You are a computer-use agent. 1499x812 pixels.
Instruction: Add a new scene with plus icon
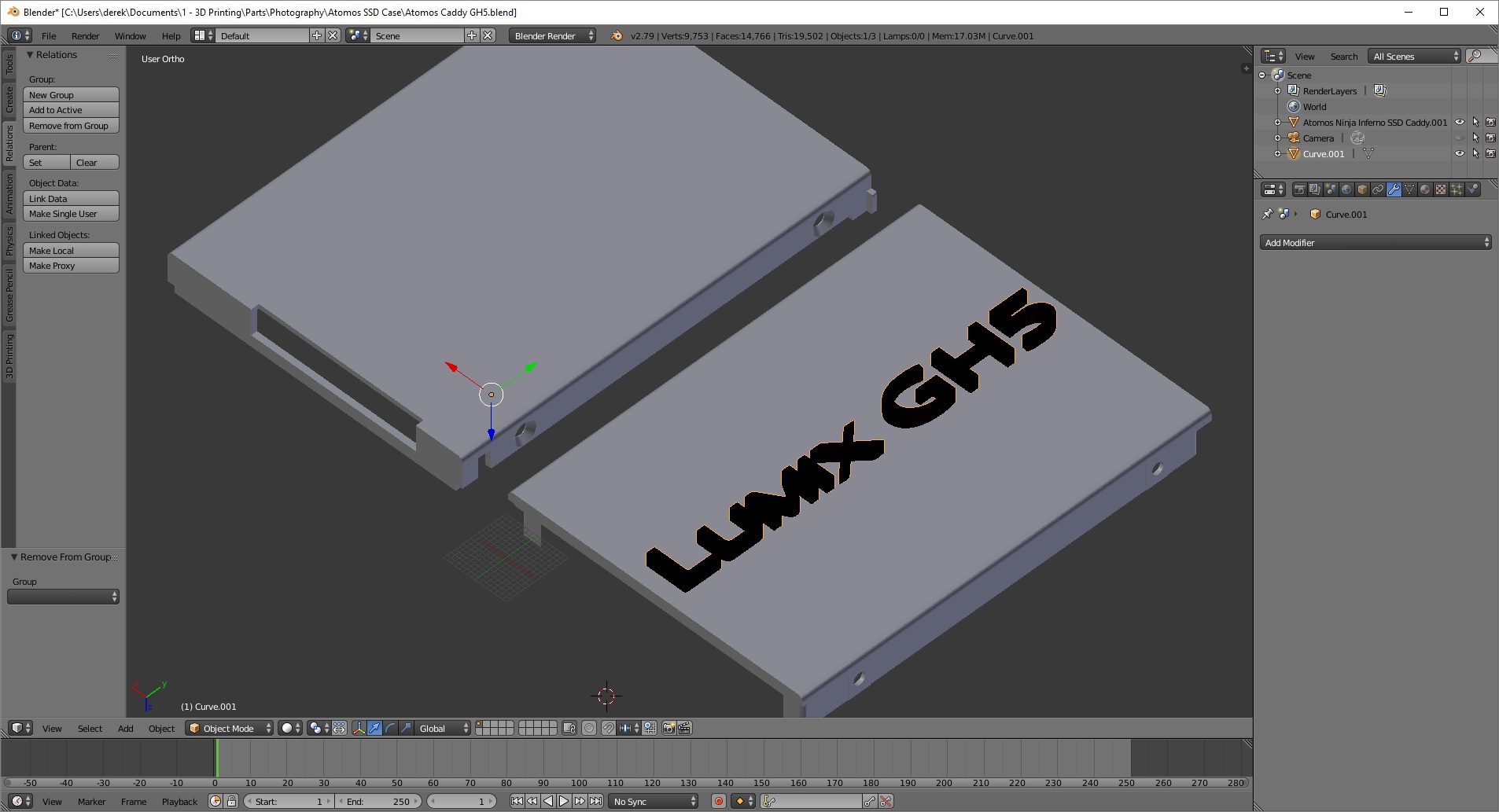click(x=472, y=35)
